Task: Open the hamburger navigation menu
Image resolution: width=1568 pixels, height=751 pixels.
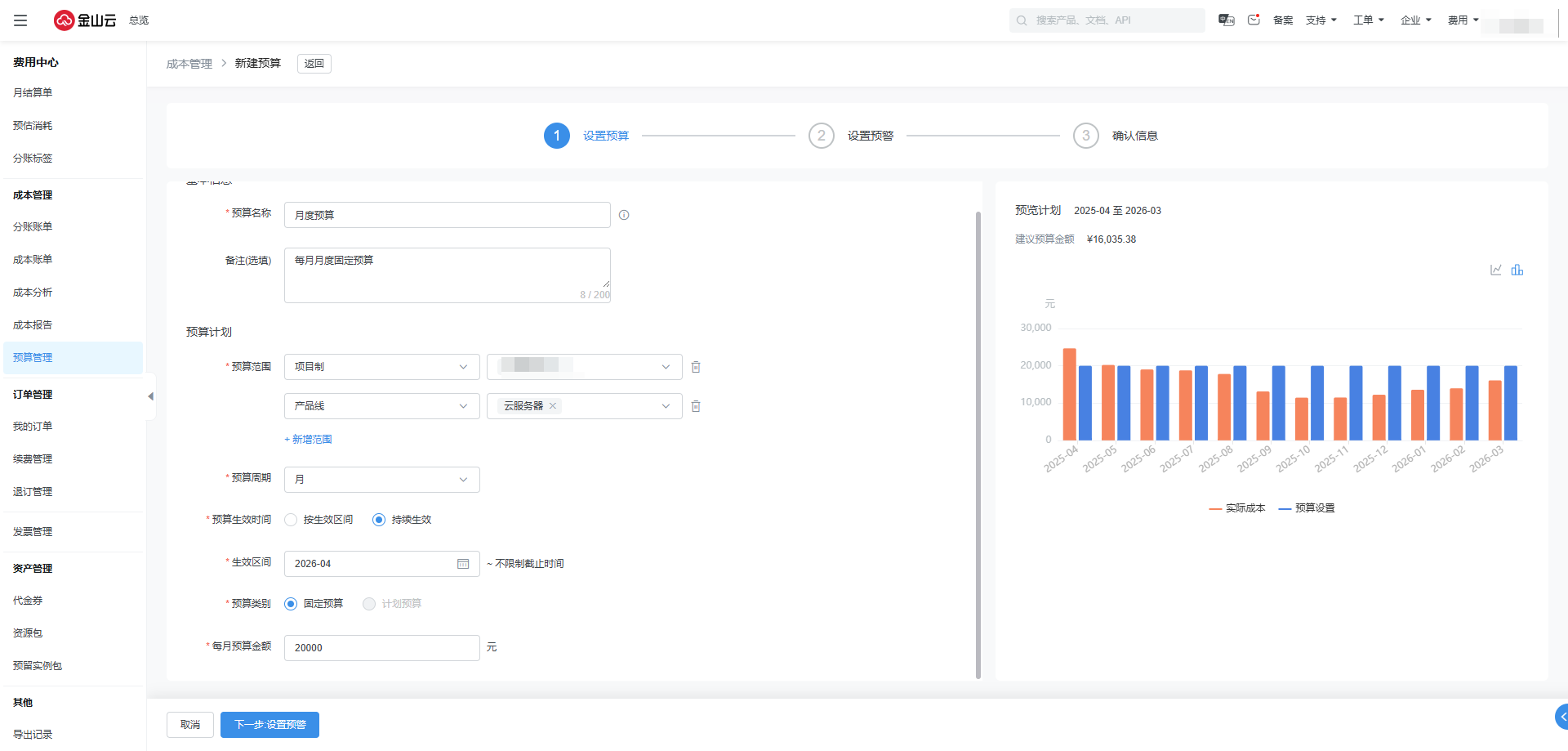Action: pos(20,20)
